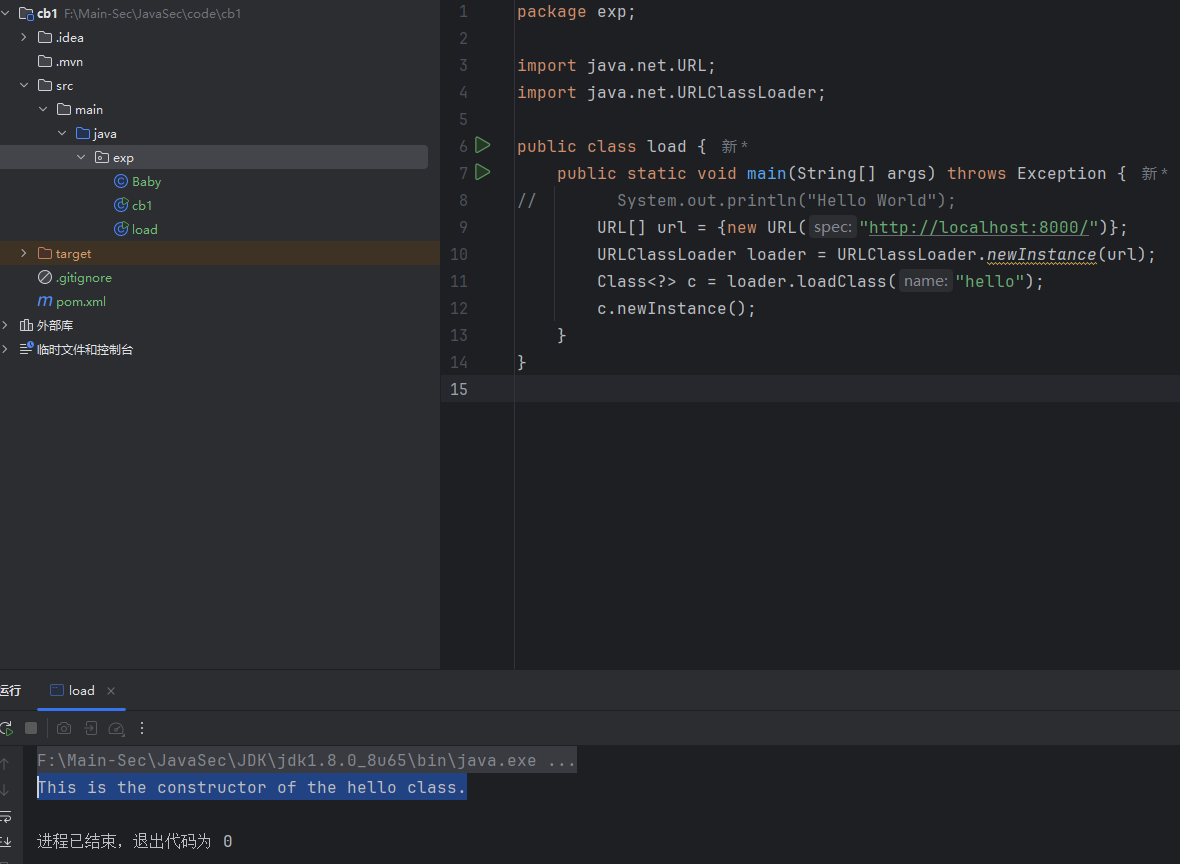This screenshot has width=1180, height=864.
Task: Click the Baby class icon
Action: (x=120, y=181)
